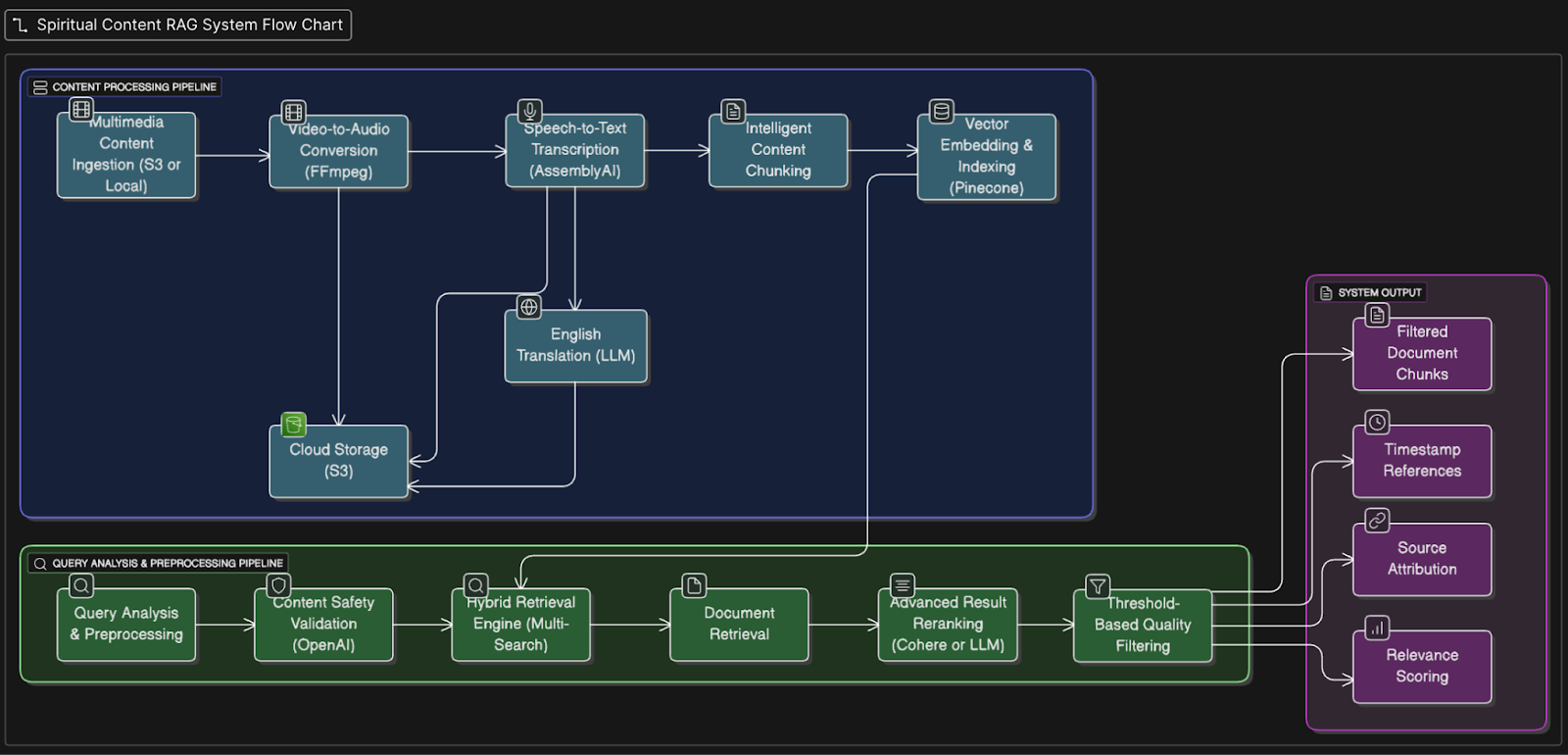Select the Query Analysis & Preprocessing node
The height and width of the screenshot is (755, 1568).
pyautogui.click(x=126, y=625)
